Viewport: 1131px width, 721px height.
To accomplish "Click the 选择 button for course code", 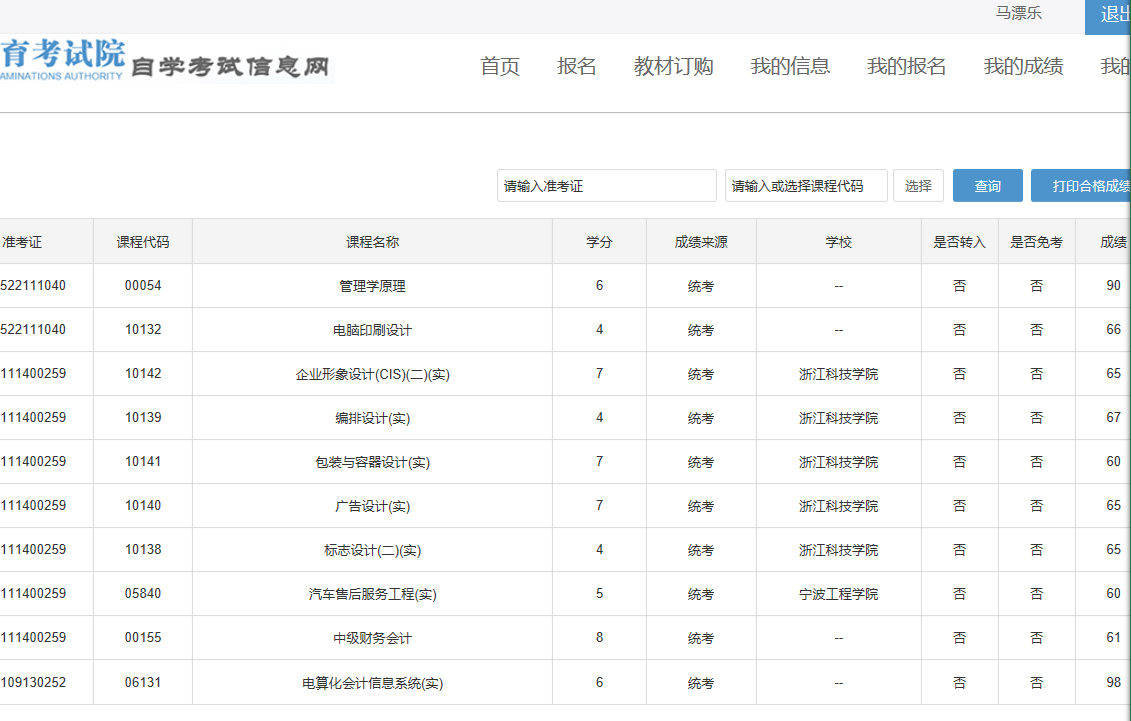I will tap(918, 186).
